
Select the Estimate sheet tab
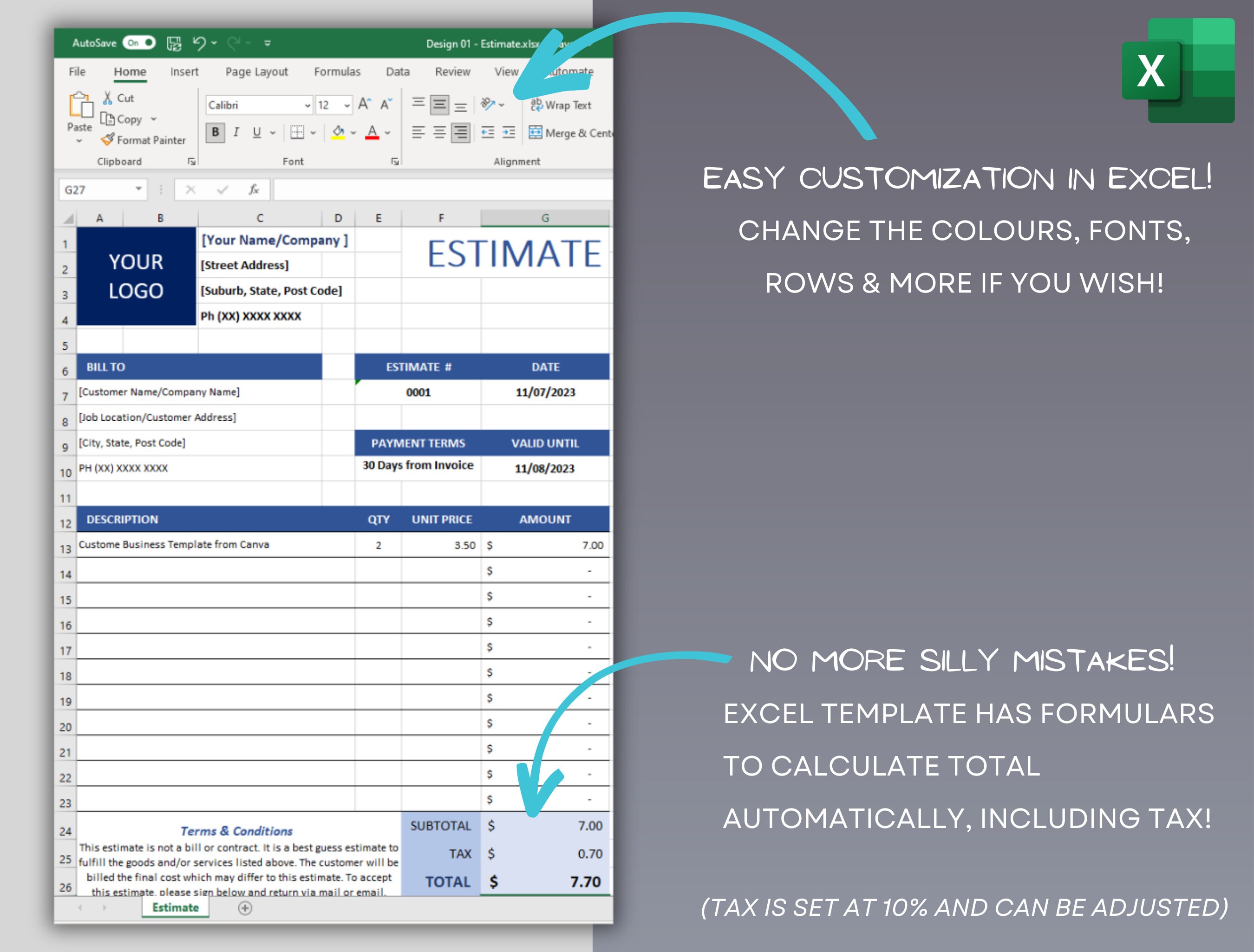tap(176, 907)
